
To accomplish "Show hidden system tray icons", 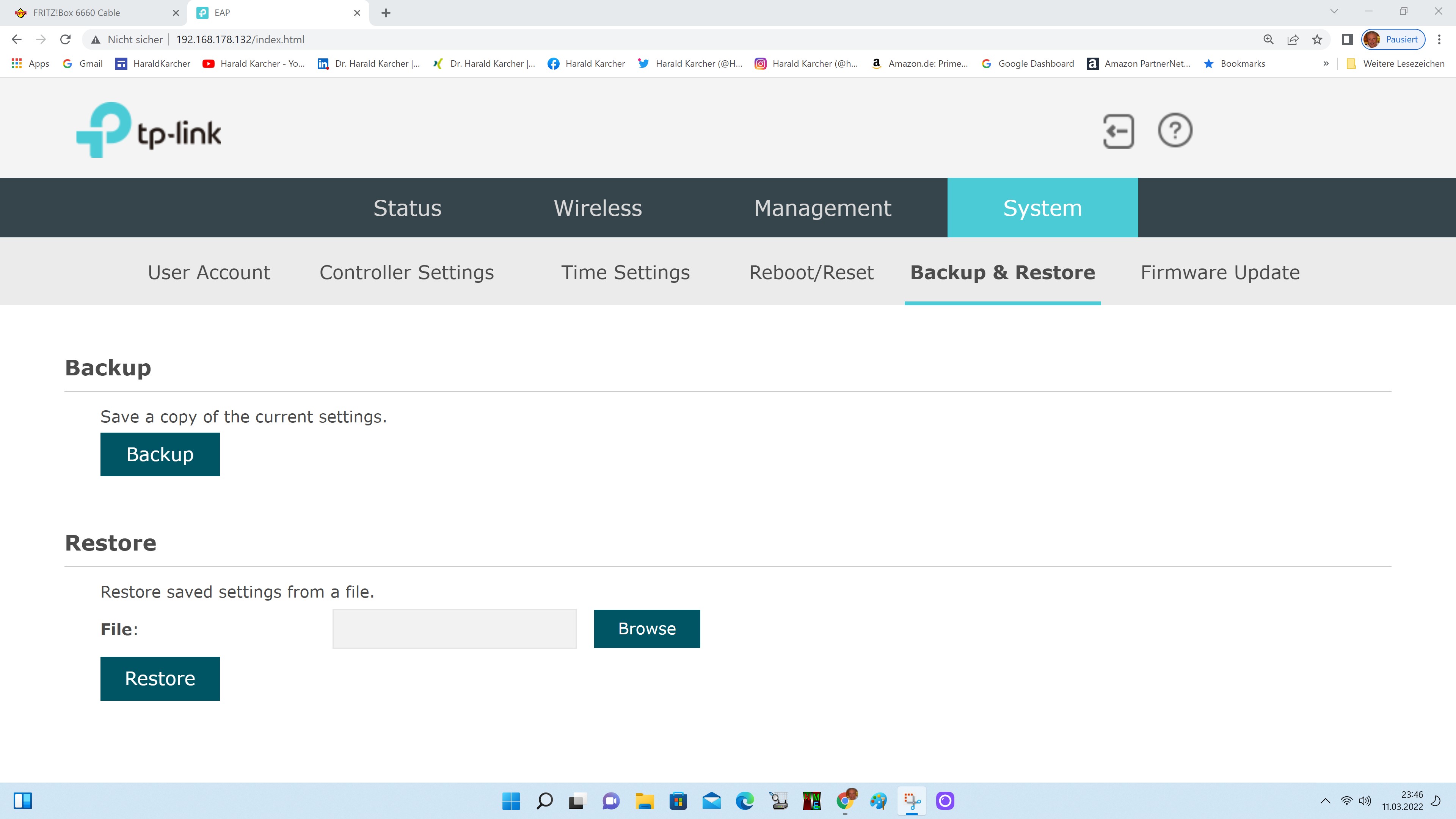I will pos(1325,801).
